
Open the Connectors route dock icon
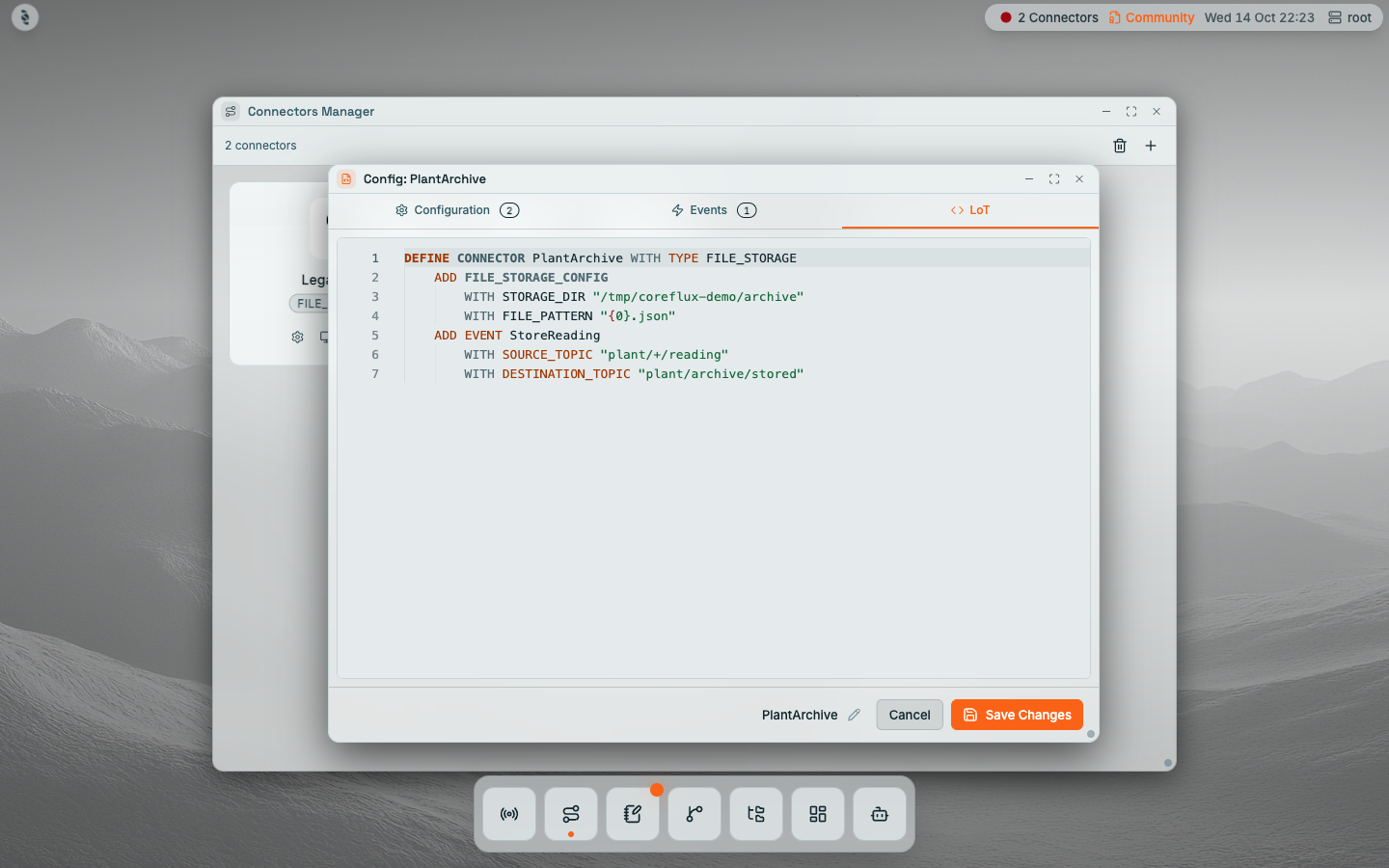(571, 814)
